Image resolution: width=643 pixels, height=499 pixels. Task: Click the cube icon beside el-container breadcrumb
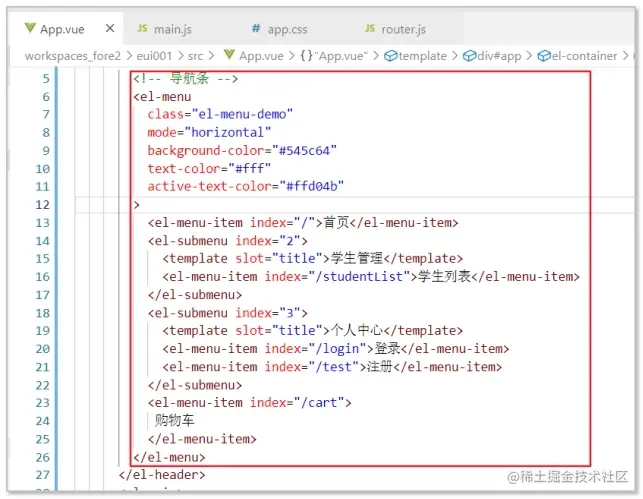click(x=544, y=55)
